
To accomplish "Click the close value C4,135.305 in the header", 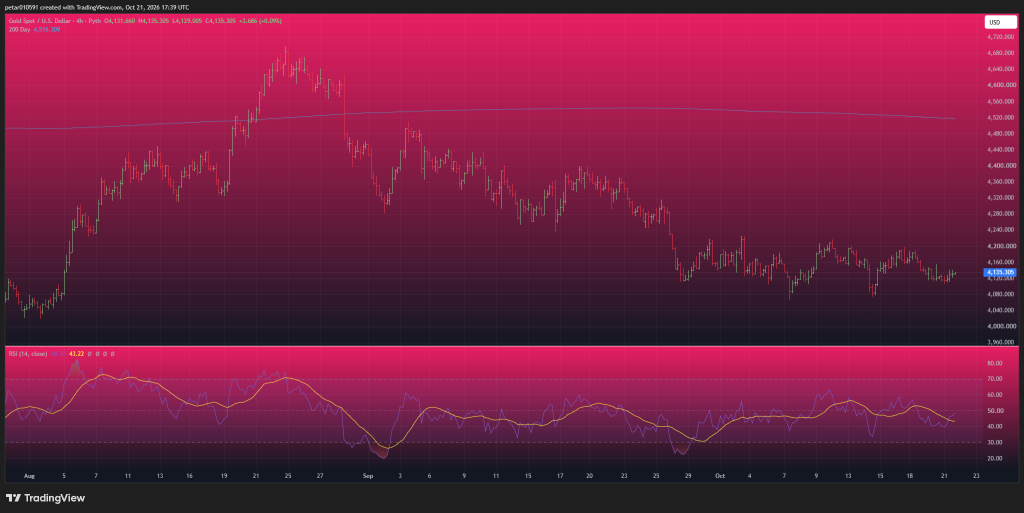I will tap(220, 21).
